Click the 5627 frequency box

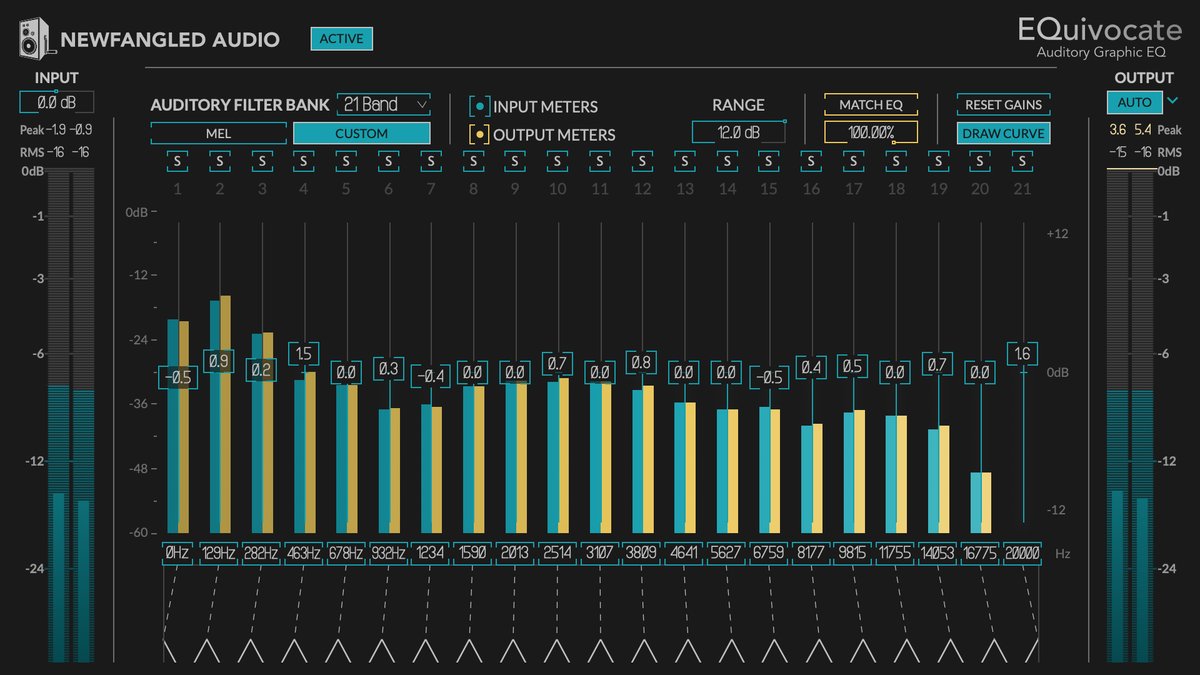click(x=727, y=553)
